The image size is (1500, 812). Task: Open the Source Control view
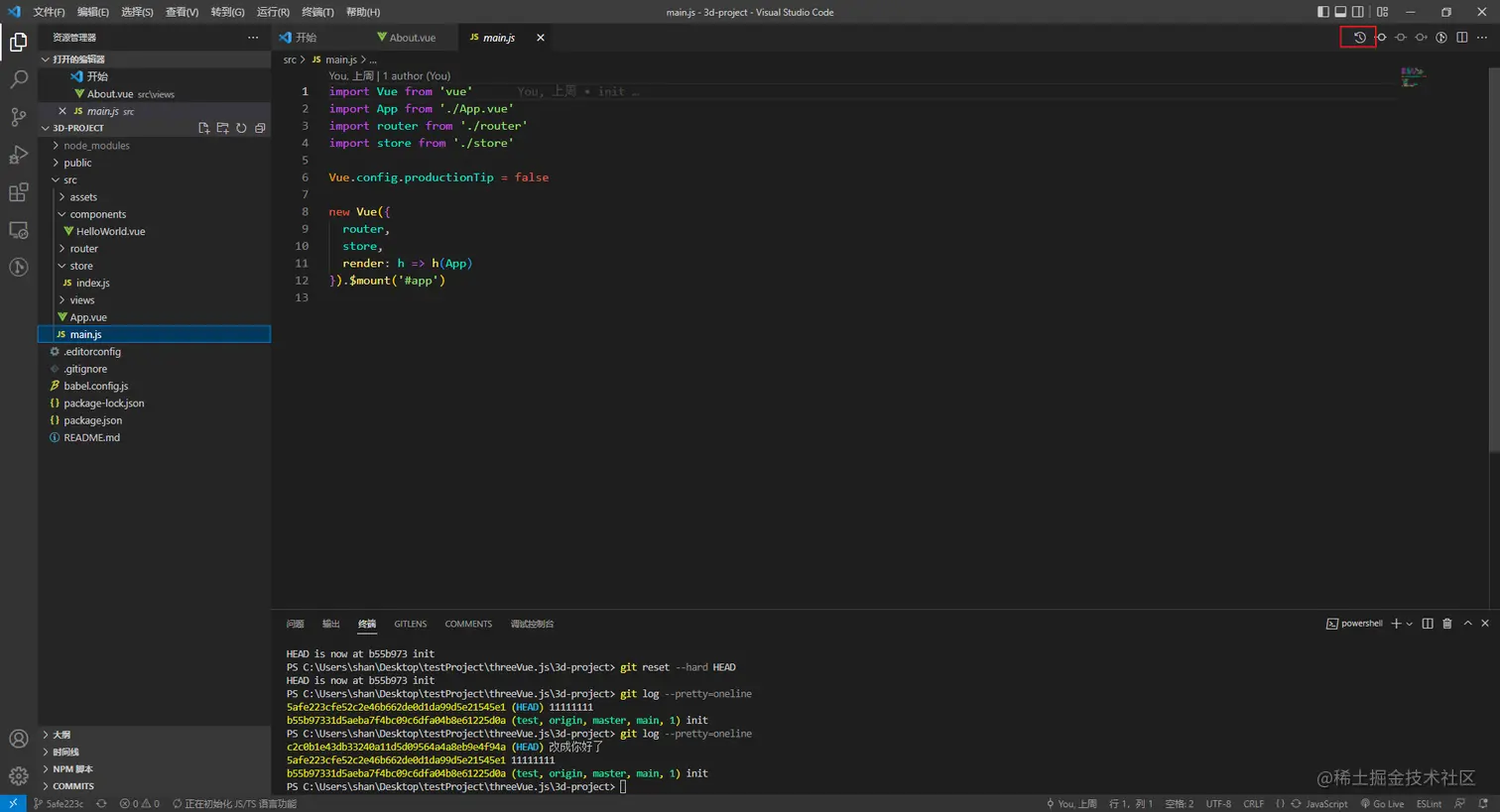point(19,117)
